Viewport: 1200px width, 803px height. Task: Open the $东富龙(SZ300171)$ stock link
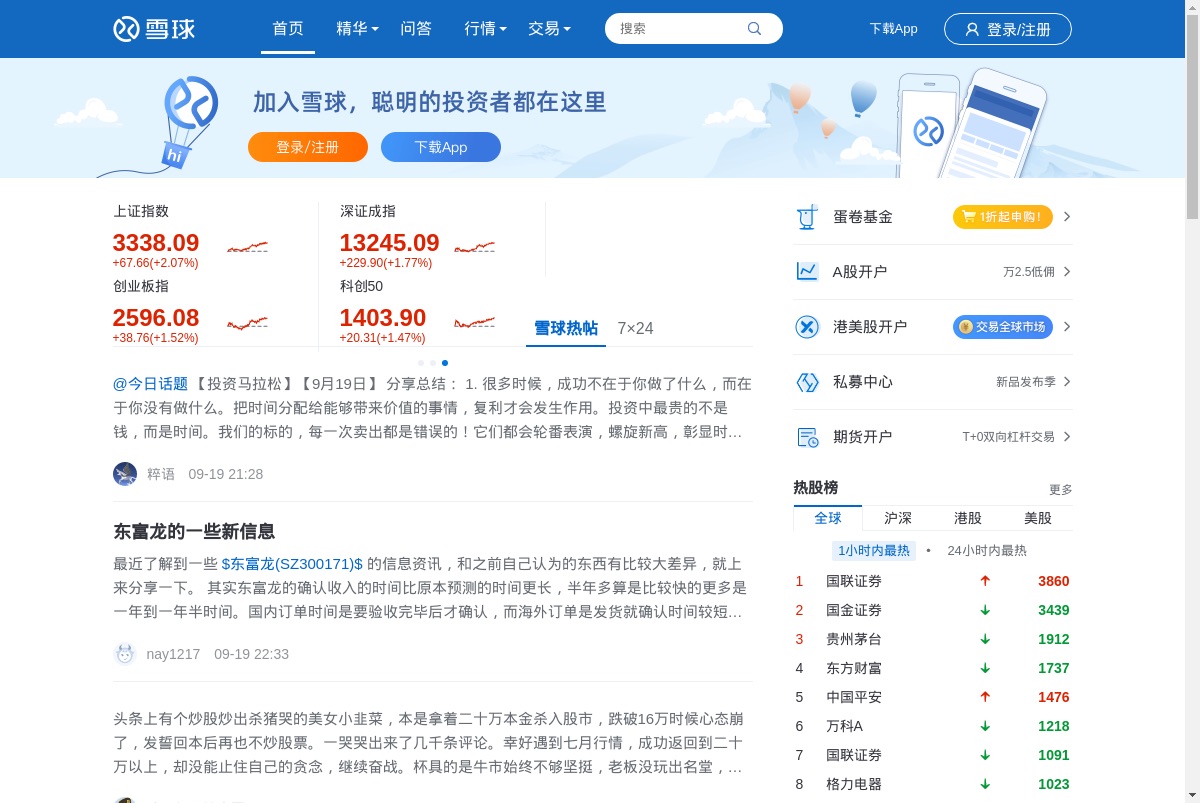click(x=292, y=564)
